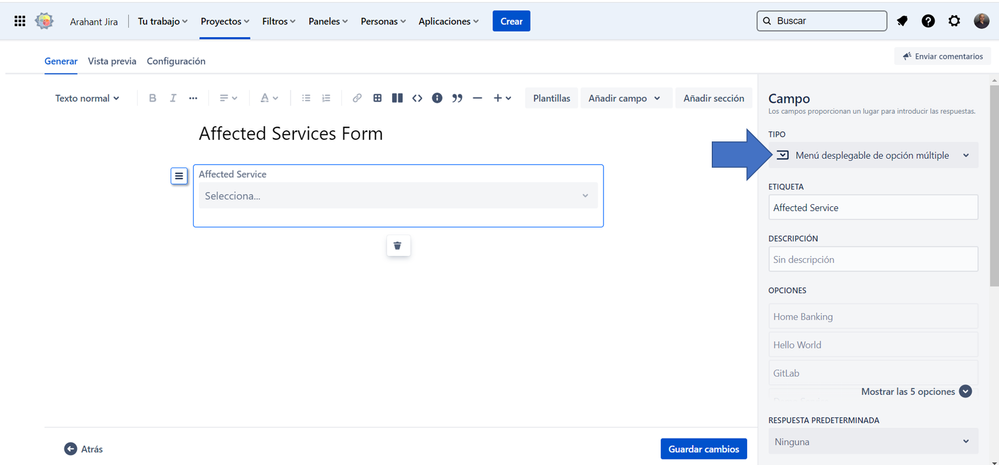
Task: Click the Affected Services Form title
Action: point(291,134)
